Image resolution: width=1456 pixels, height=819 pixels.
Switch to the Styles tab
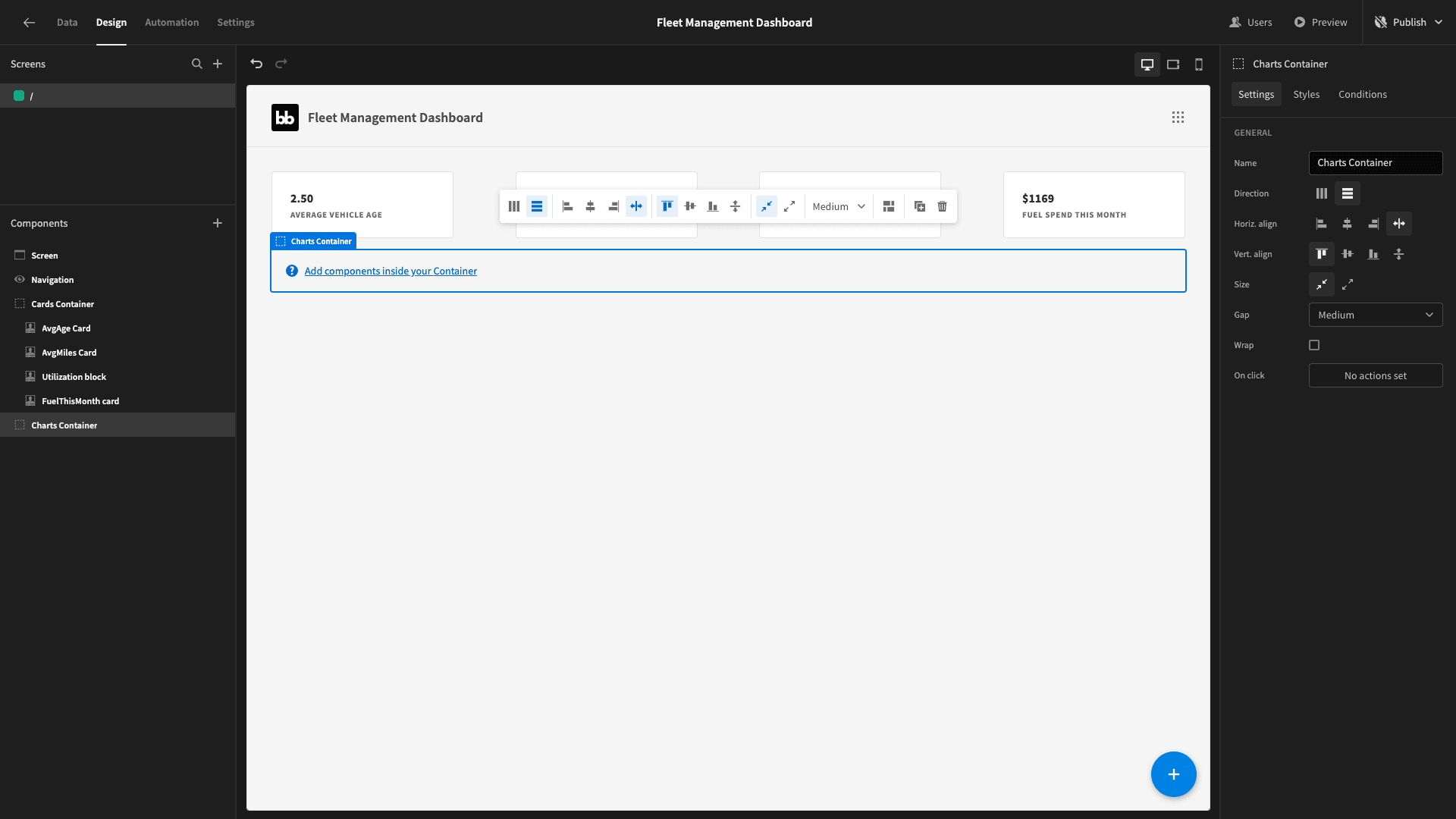(x=1306, y=94)
